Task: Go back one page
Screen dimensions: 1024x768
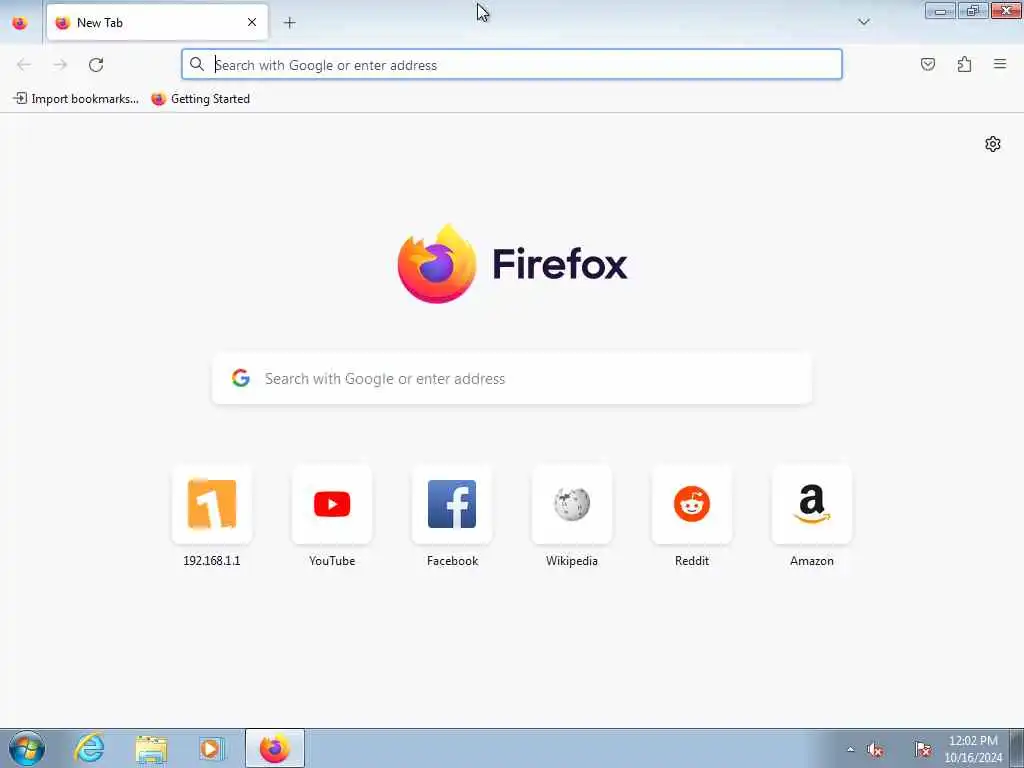Action: click(24, 65)
